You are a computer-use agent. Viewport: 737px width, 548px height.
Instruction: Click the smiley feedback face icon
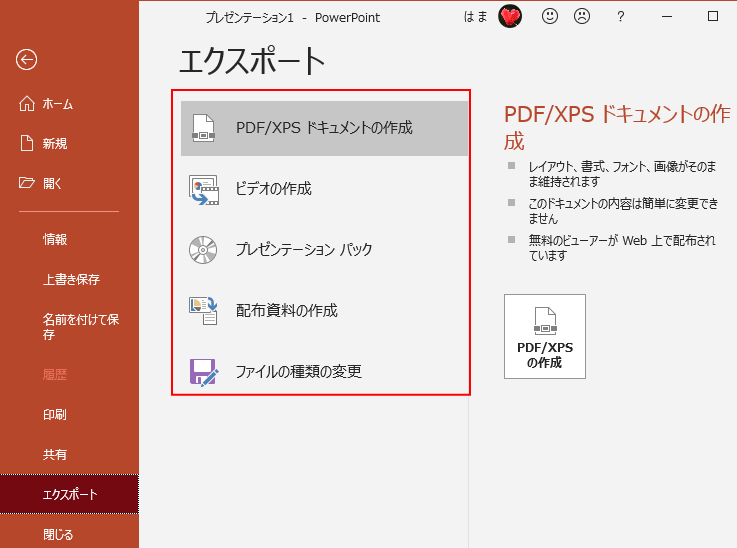point(549,17)
